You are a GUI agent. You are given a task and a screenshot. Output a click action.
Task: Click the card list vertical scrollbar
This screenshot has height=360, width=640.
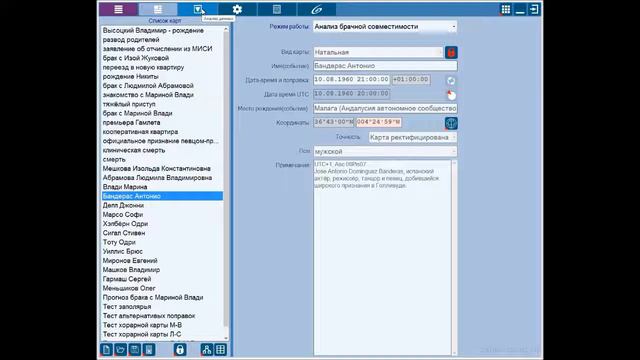pos(226,184)
